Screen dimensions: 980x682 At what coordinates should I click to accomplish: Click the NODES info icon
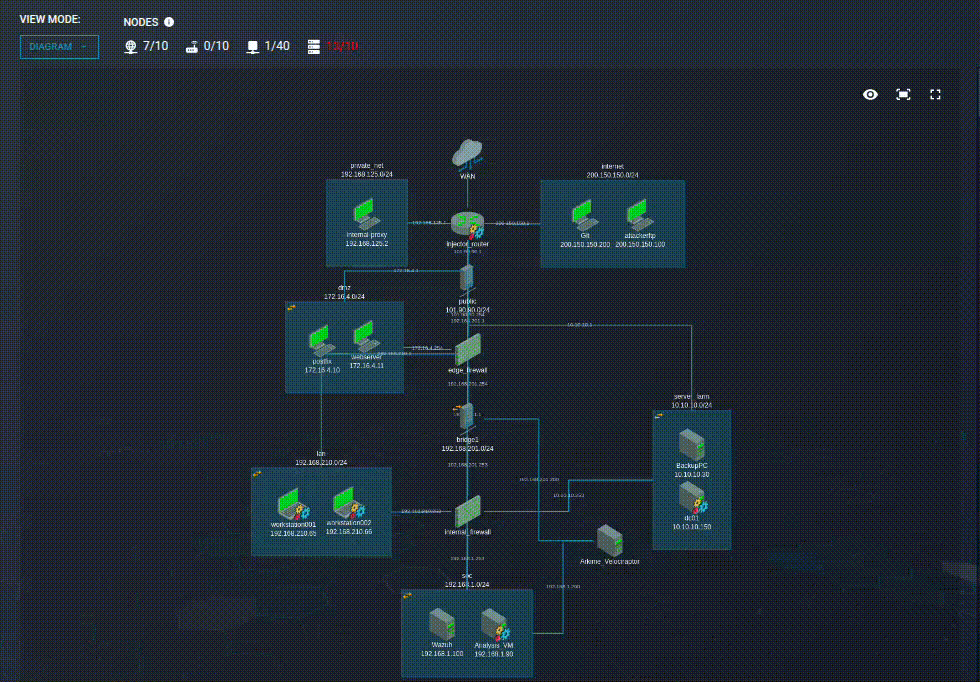point(169,22)
